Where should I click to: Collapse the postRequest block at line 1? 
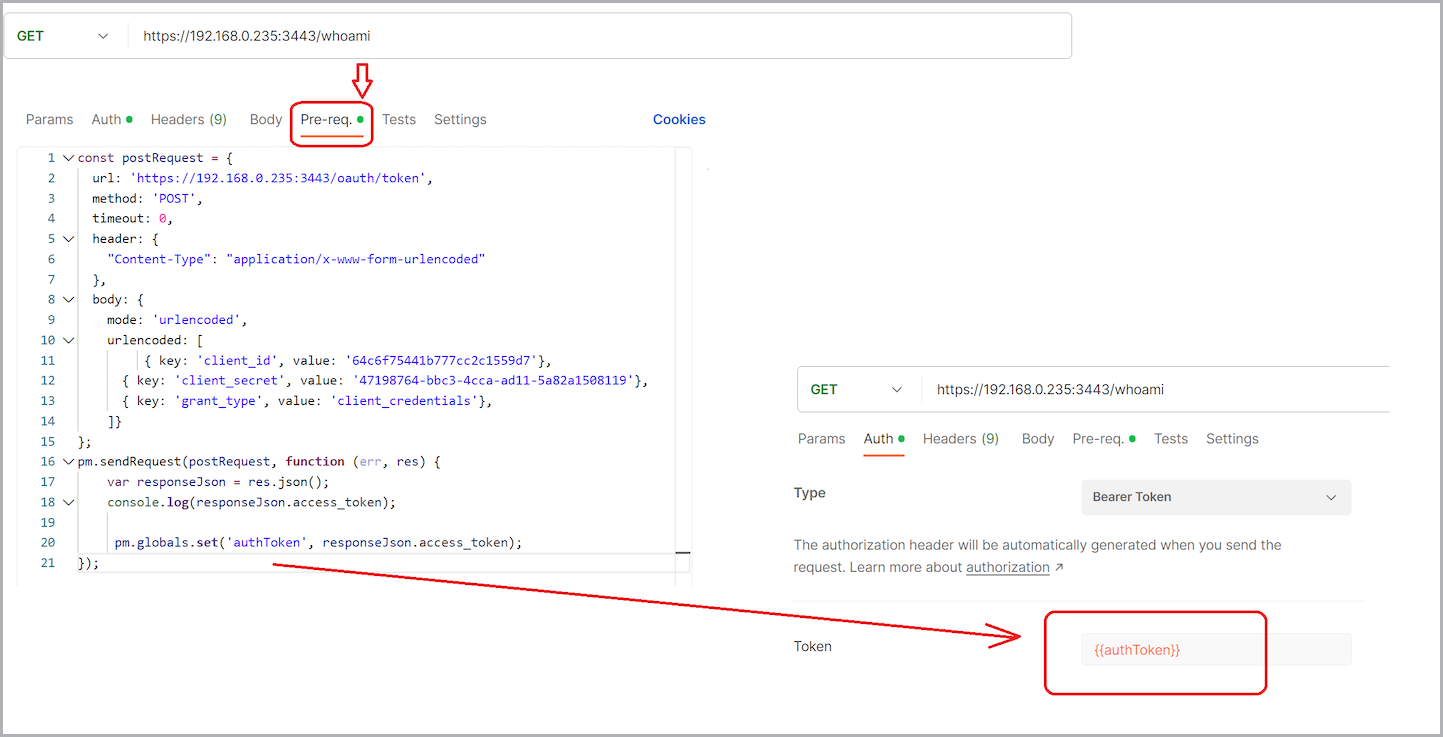(68, 158)
